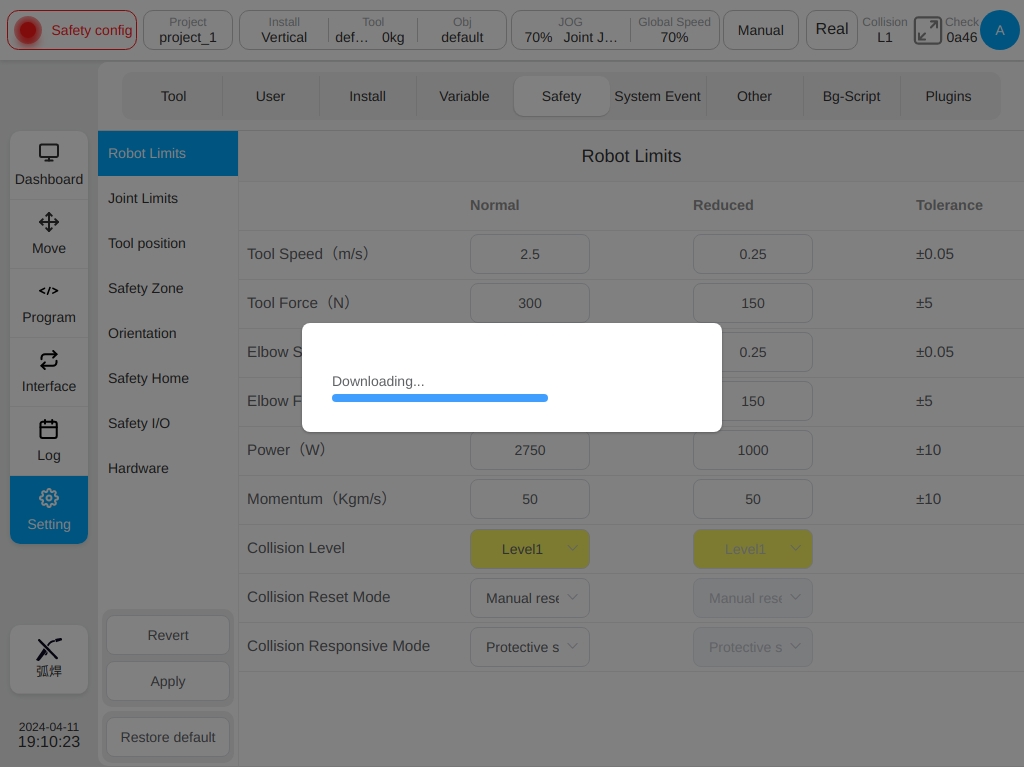Image resolution: width=1024 pixels, height=767 pixels.
Task: Click the Setting gear icon
Action: 48,498
